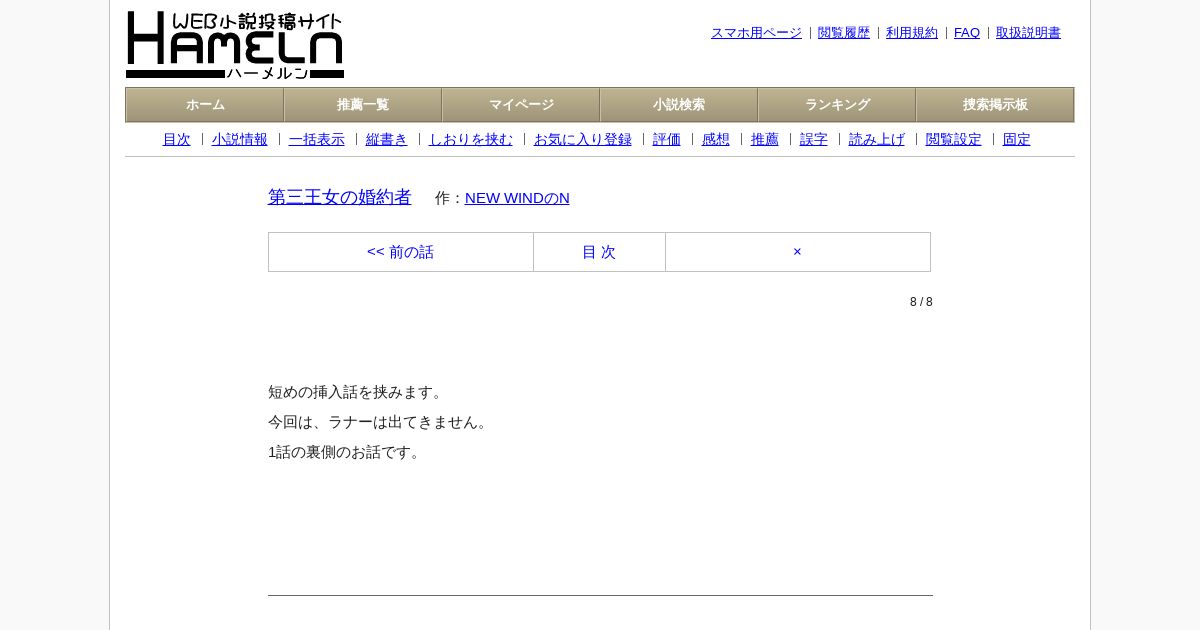Click お気に入り登録

(583, 139)
